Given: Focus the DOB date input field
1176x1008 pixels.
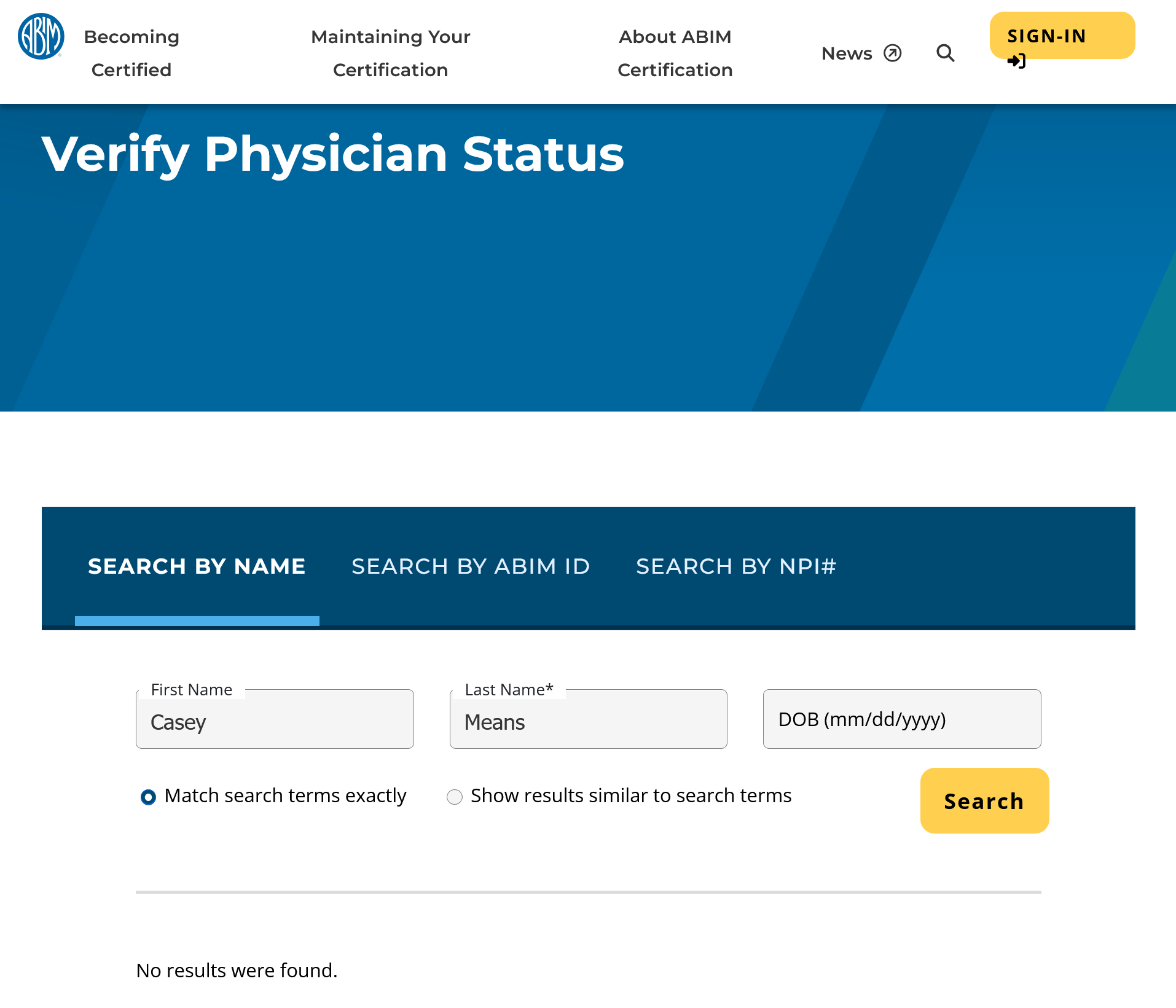Looking at the screenshot, I should (x=901, y=719).
